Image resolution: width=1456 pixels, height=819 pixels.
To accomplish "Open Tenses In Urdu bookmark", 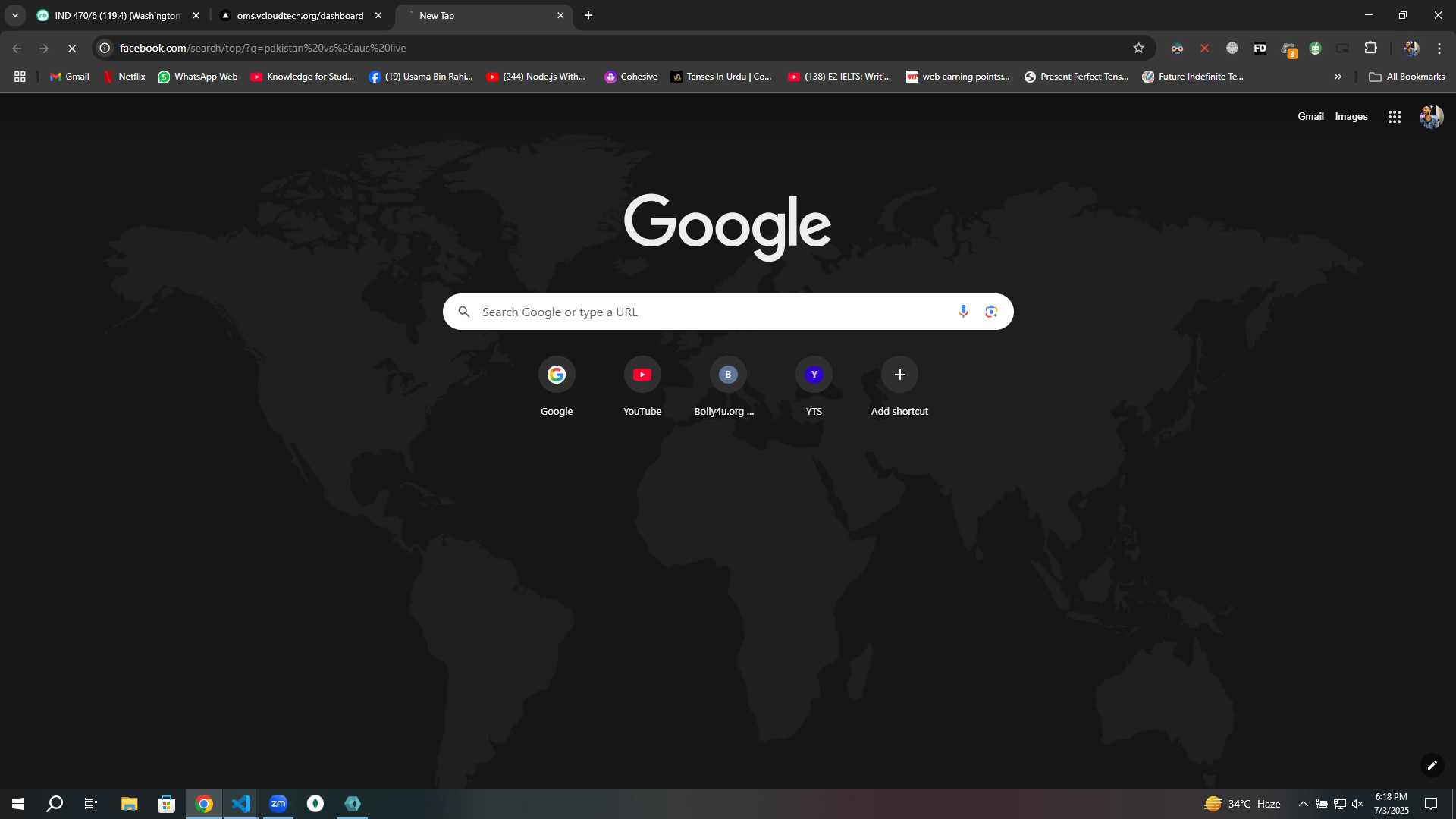I will pos(720,77).
